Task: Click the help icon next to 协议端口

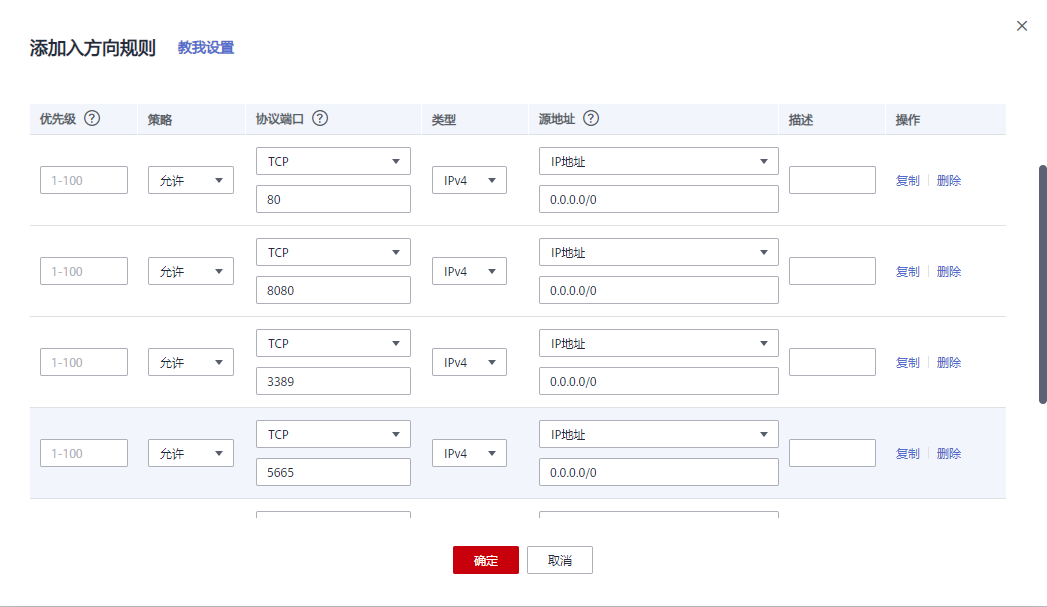Action: [320, 118]
